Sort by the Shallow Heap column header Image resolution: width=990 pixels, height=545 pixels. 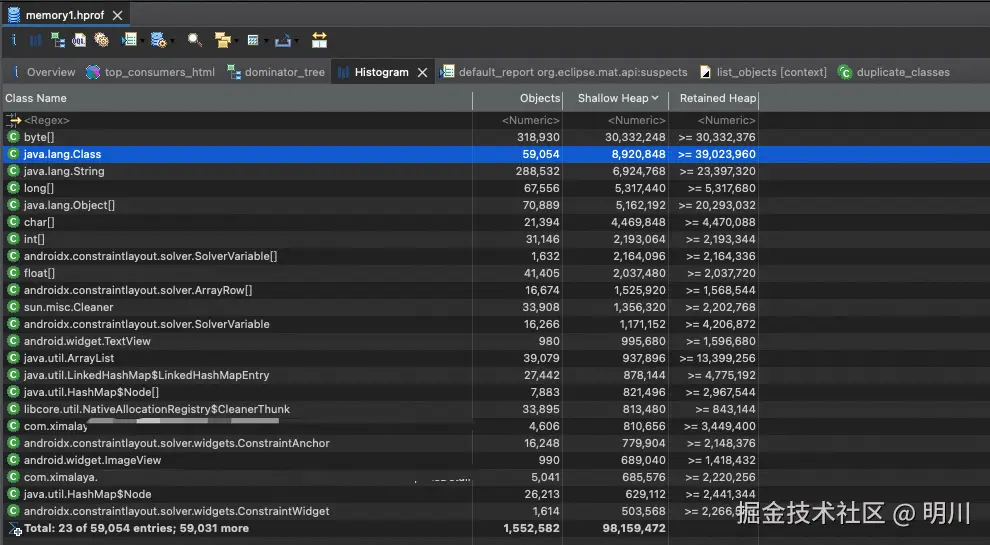pos(616,98)
